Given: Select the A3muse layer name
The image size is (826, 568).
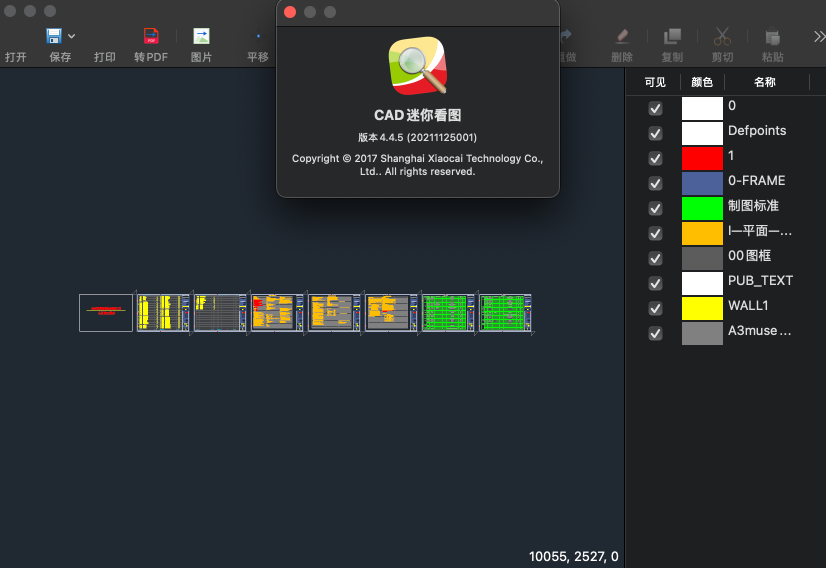Looking at the screenshot, I should pyautogui.click(x=760, y=331).
